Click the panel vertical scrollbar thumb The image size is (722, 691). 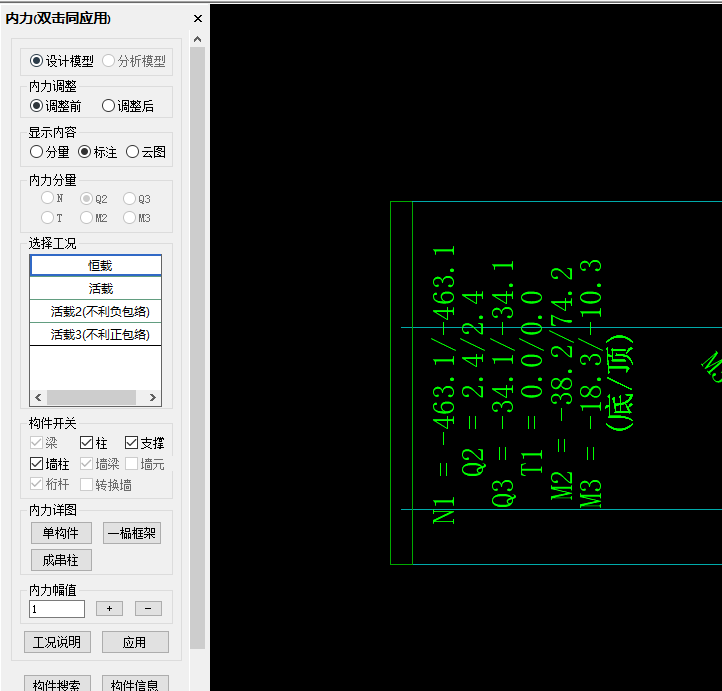(198, 348)
